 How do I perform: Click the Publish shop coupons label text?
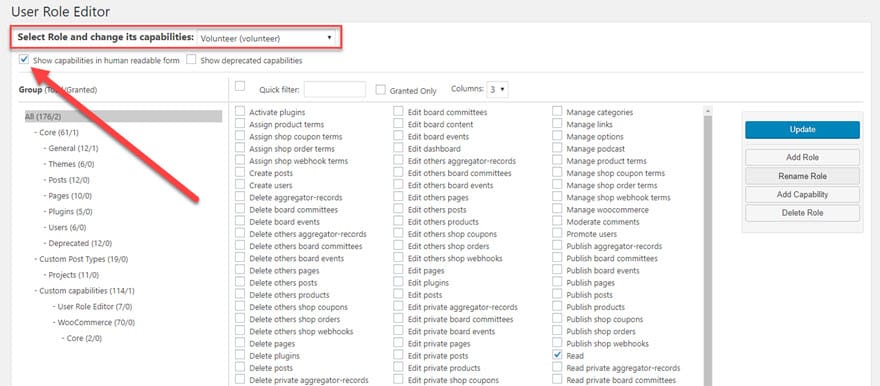(604, 319)
